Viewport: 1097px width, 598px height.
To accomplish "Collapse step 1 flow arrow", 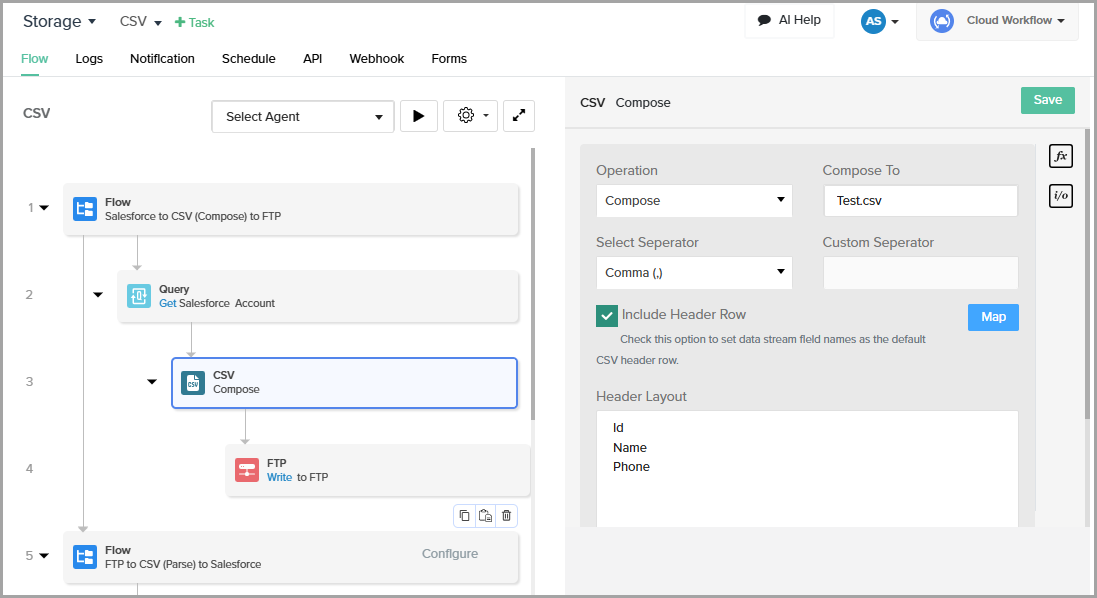I will [44, 208].
